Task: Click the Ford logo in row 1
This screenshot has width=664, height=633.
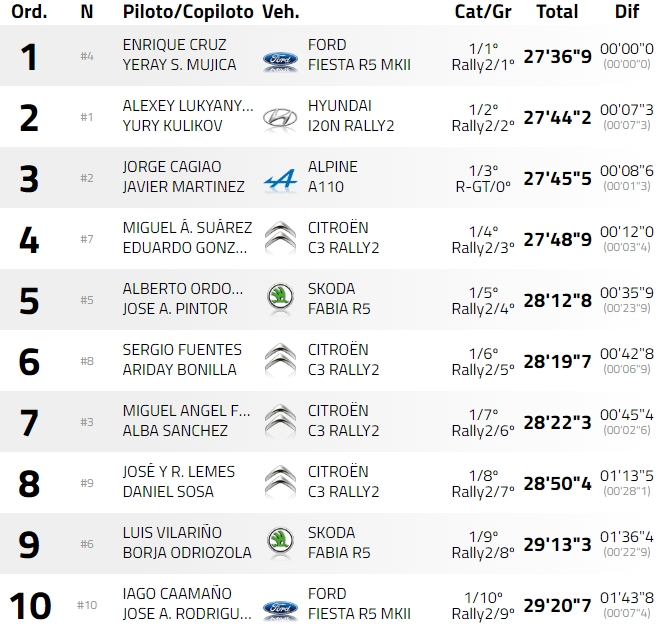Action: click(279, 59)
